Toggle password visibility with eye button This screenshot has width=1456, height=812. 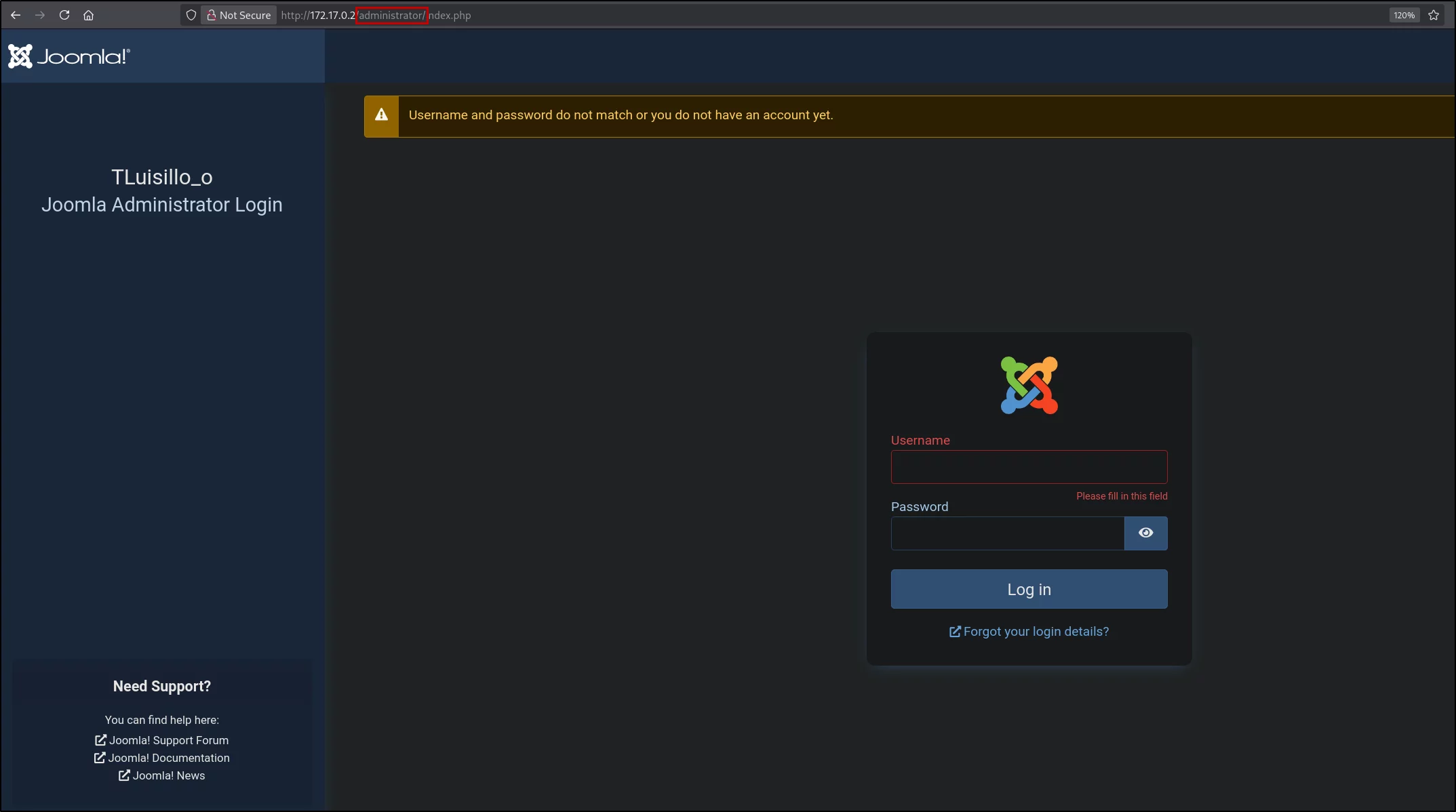point(1146,533)
